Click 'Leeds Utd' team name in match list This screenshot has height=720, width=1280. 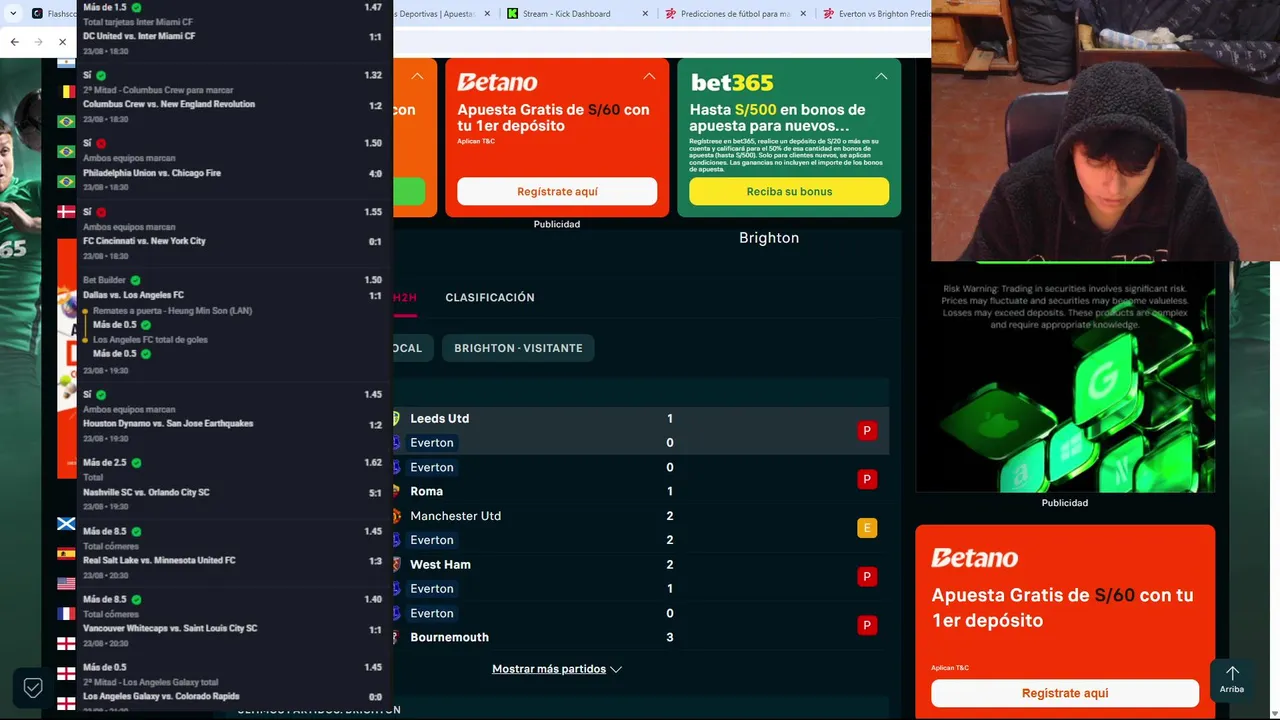point(439,418)
